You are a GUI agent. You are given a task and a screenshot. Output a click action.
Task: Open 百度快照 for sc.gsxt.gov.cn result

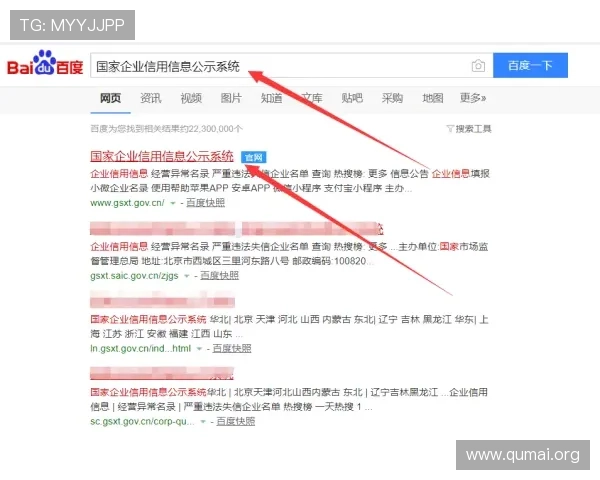pos(235,421)
